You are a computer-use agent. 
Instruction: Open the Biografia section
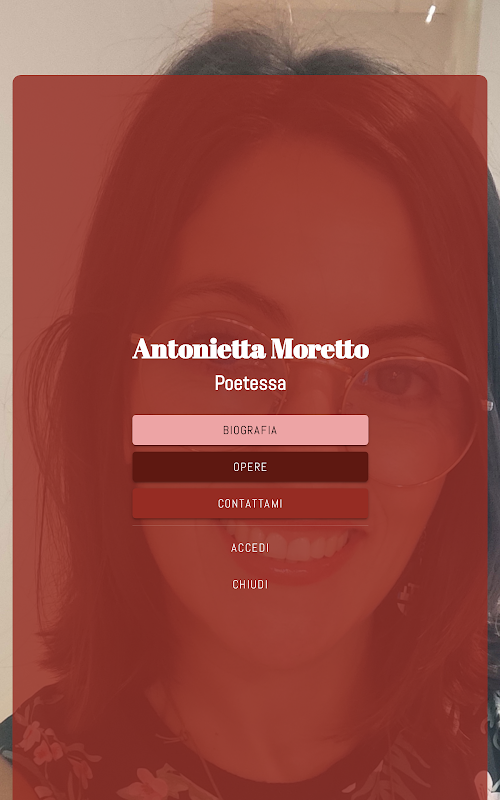coord(250,430)
